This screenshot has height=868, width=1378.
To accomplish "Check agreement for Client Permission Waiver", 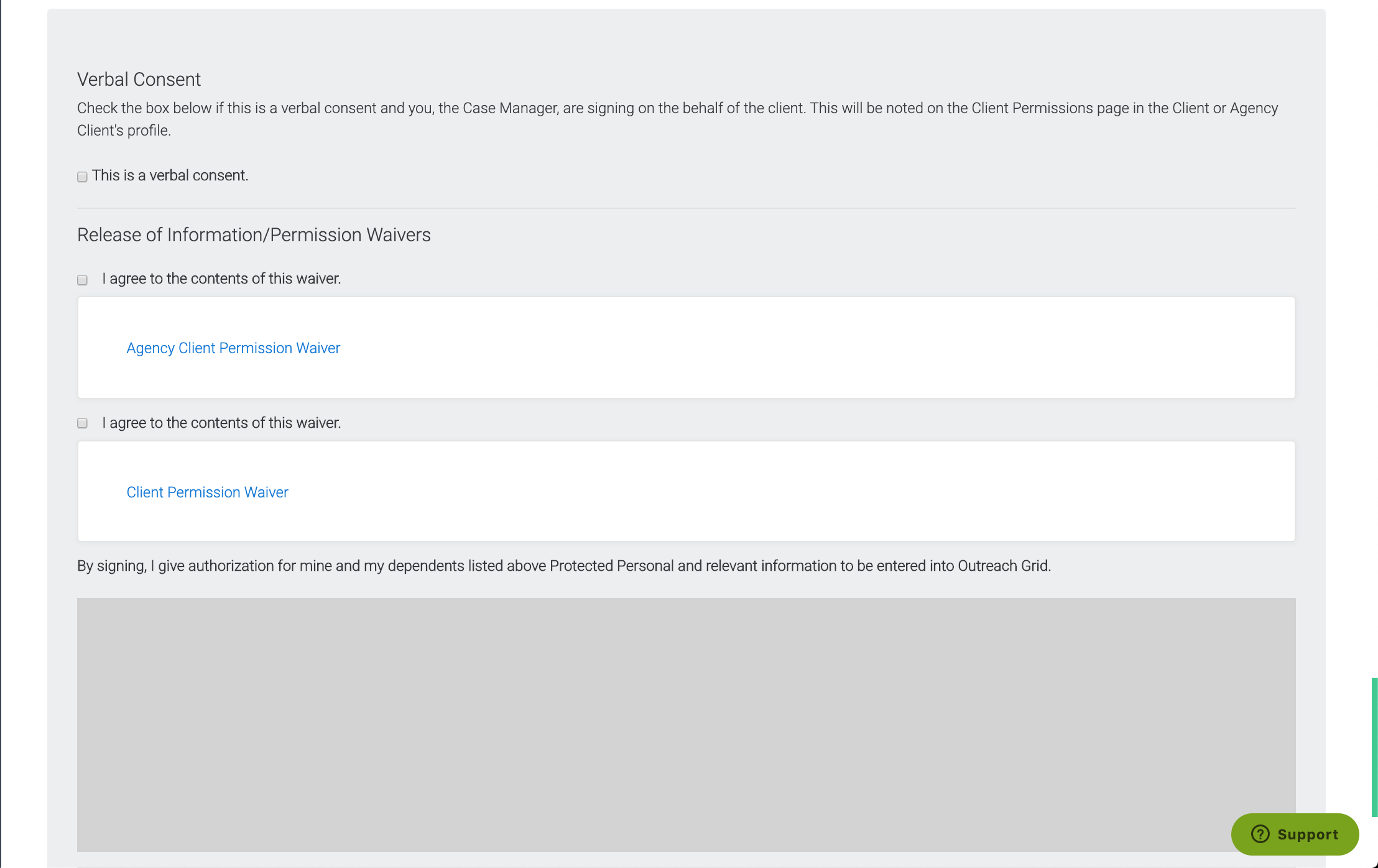I will (82, 423).
